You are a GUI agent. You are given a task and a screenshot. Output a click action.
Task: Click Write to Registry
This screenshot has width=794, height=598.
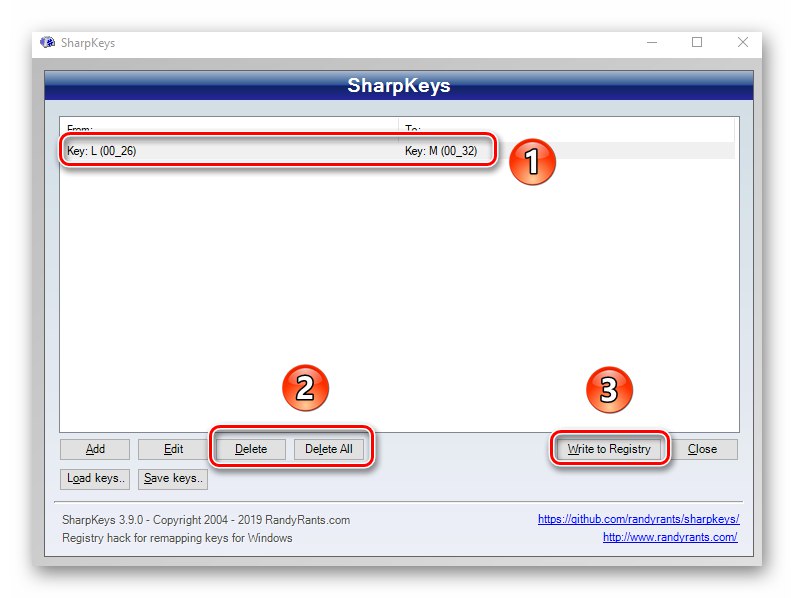coord(609,449)
